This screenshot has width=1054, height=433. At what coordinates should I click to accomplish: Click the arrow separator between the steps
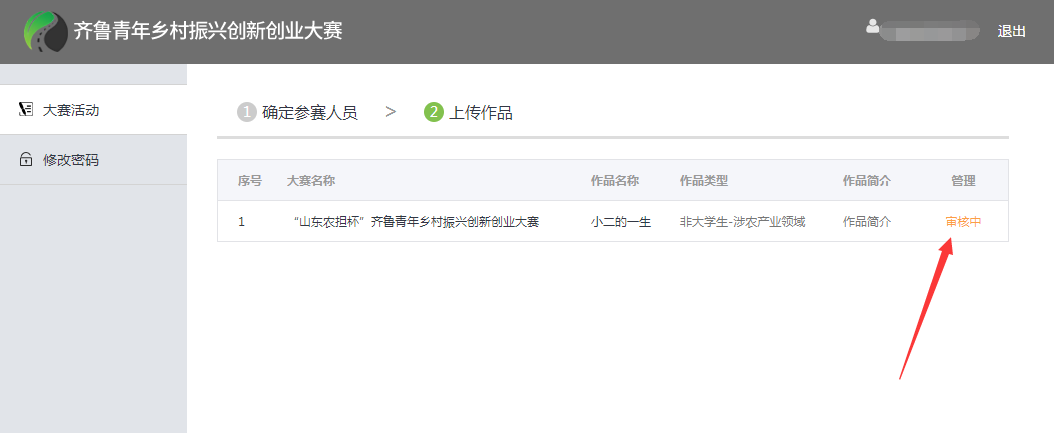(x=391, y=112)
